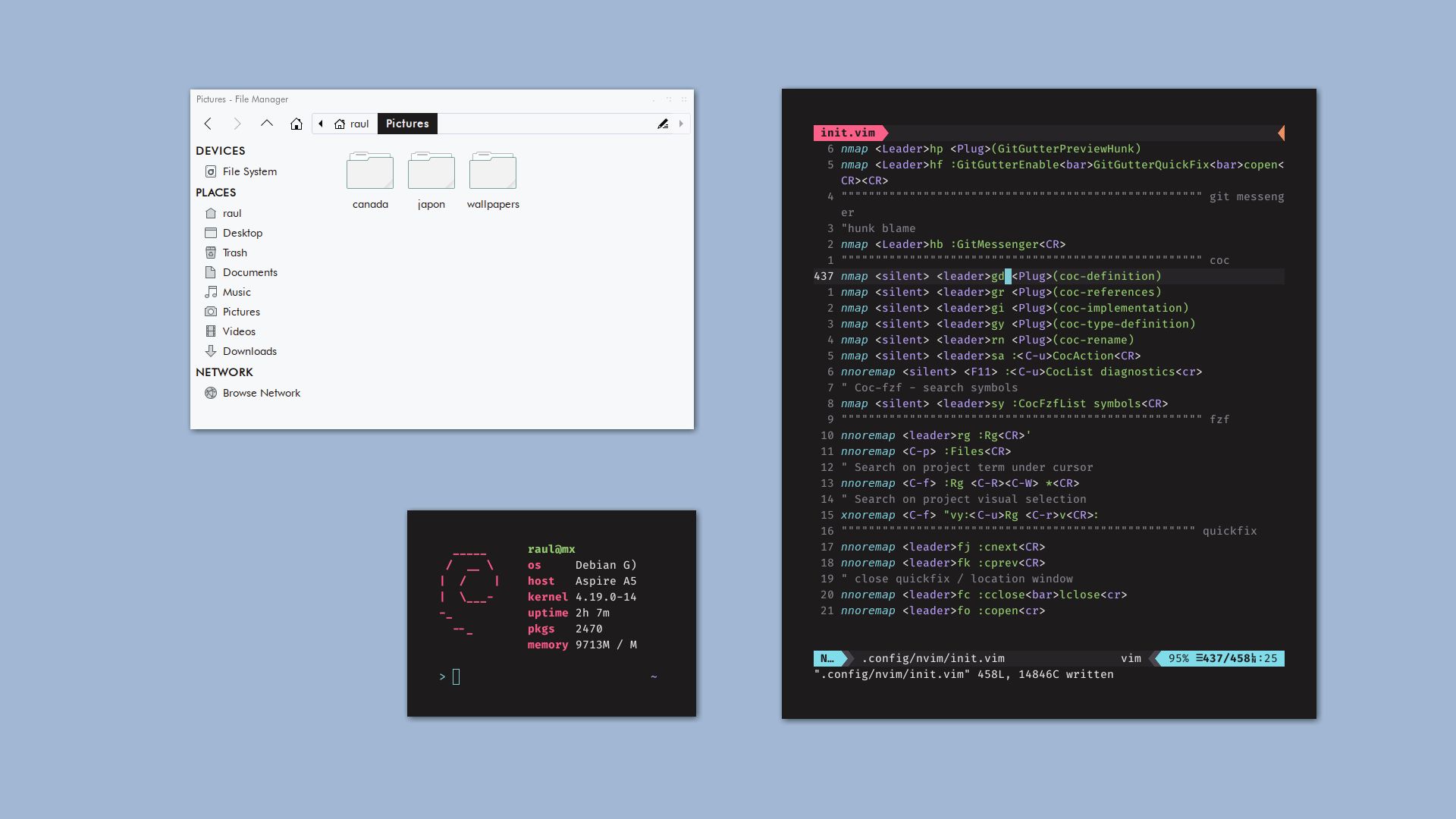Open the path edit pencil icon

click(663, 123)
